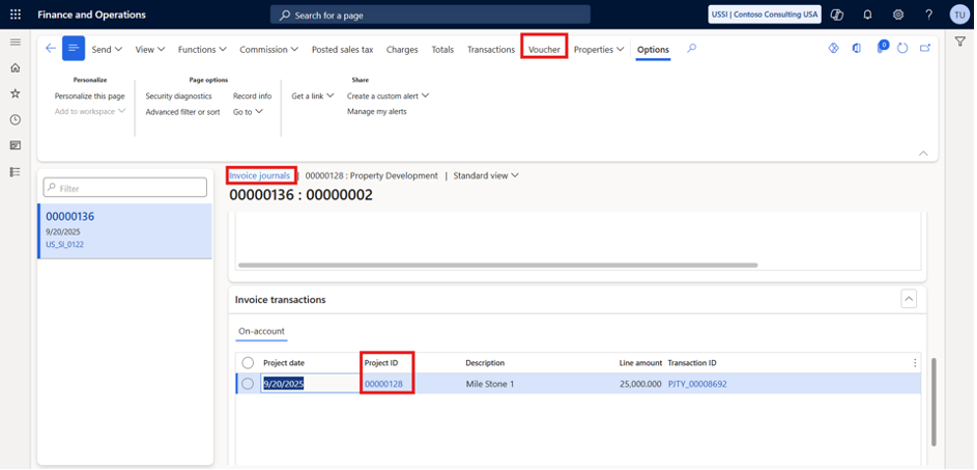Open page in new window
The image size is (977, 470).
(x=925, y=48)
